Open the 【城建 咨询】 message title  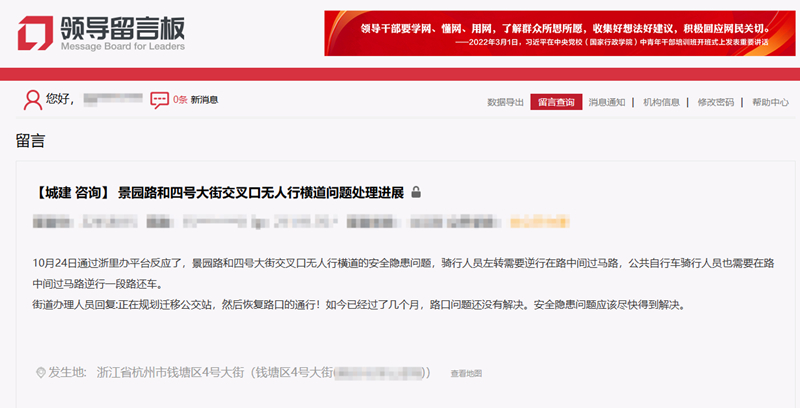tap(219, 192)
